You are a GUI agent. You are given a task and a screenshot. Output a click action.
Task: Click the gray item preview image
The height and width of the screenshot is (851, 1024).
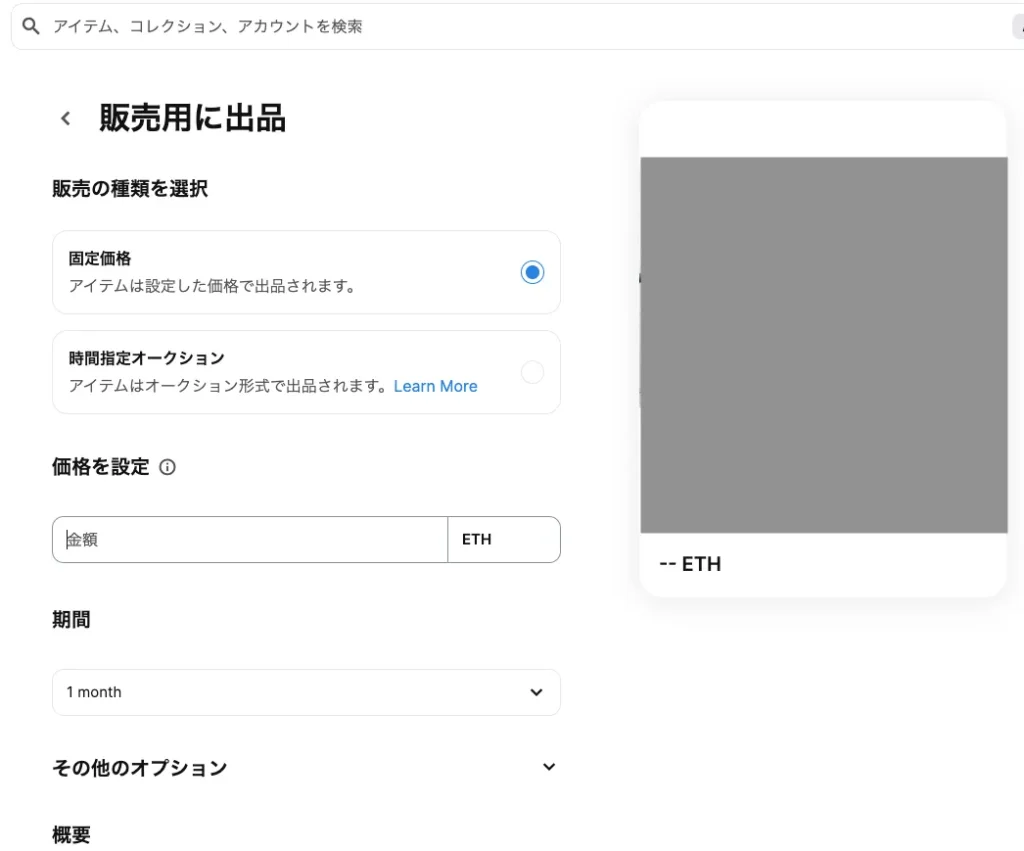coord(823,345)
